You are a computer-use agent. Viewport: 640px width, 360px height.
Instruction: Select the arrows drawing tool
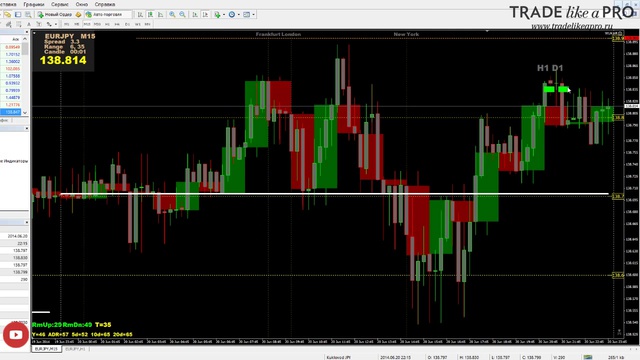[49, 24]
